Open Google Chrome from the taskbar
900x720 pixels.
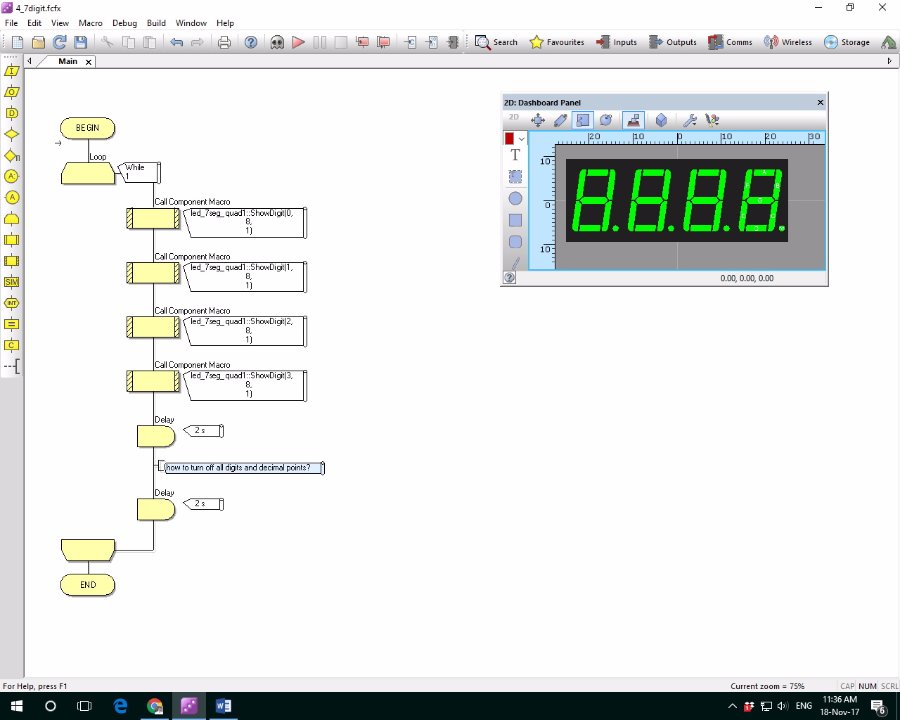point(154,706)
